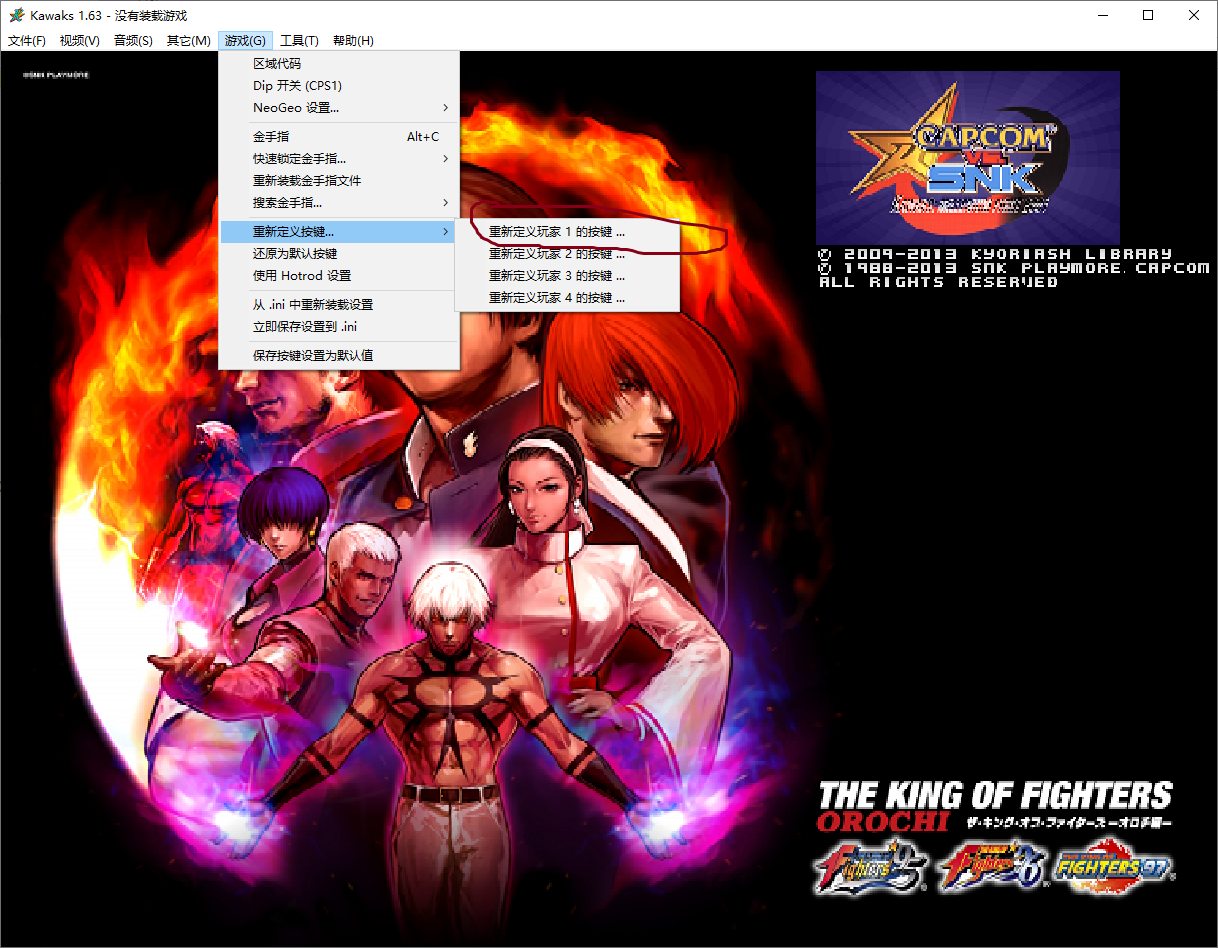Image resolution: width=1218 pixels, height=948 pixels.
Task: Open the 帮助(H) menu
Action: 353,41
